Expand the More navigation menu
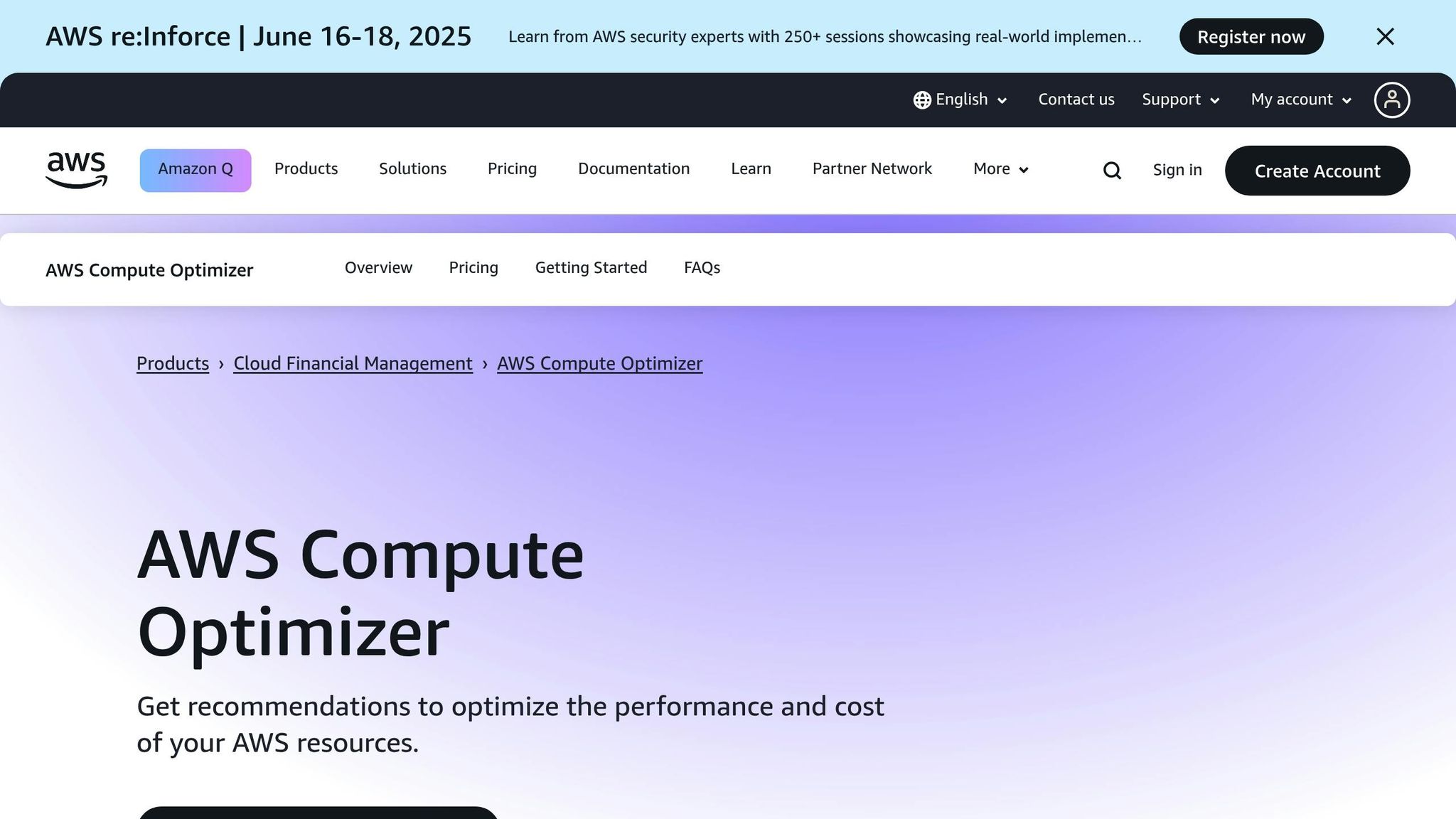This screenshot has width=1456, height=819. coord(1001,169)
